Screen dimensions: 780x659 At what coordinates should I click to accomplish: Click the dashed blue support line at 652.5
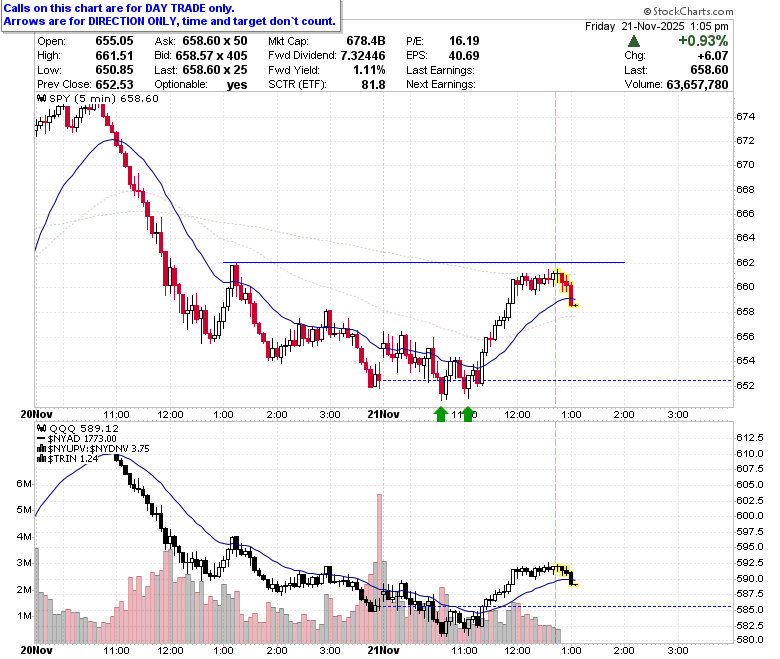[556, 380]
